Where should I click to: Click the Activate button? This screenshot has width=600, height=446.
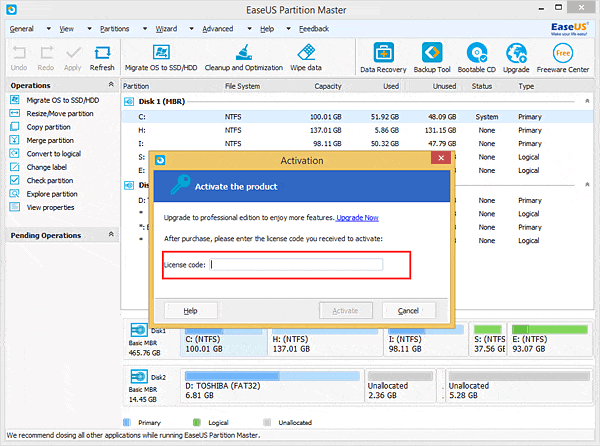tap(346, 311)
